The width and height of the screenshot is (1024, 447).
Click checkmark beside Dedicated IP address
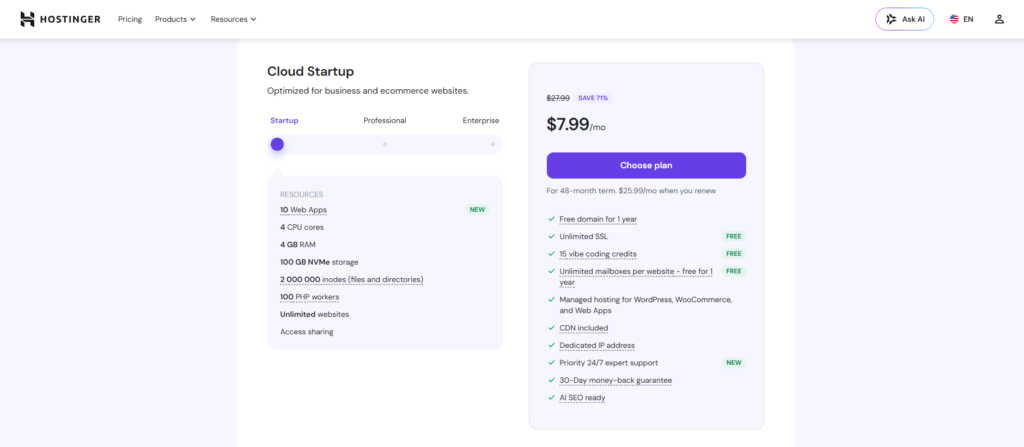pyautogui.click(x=552, y=345)
